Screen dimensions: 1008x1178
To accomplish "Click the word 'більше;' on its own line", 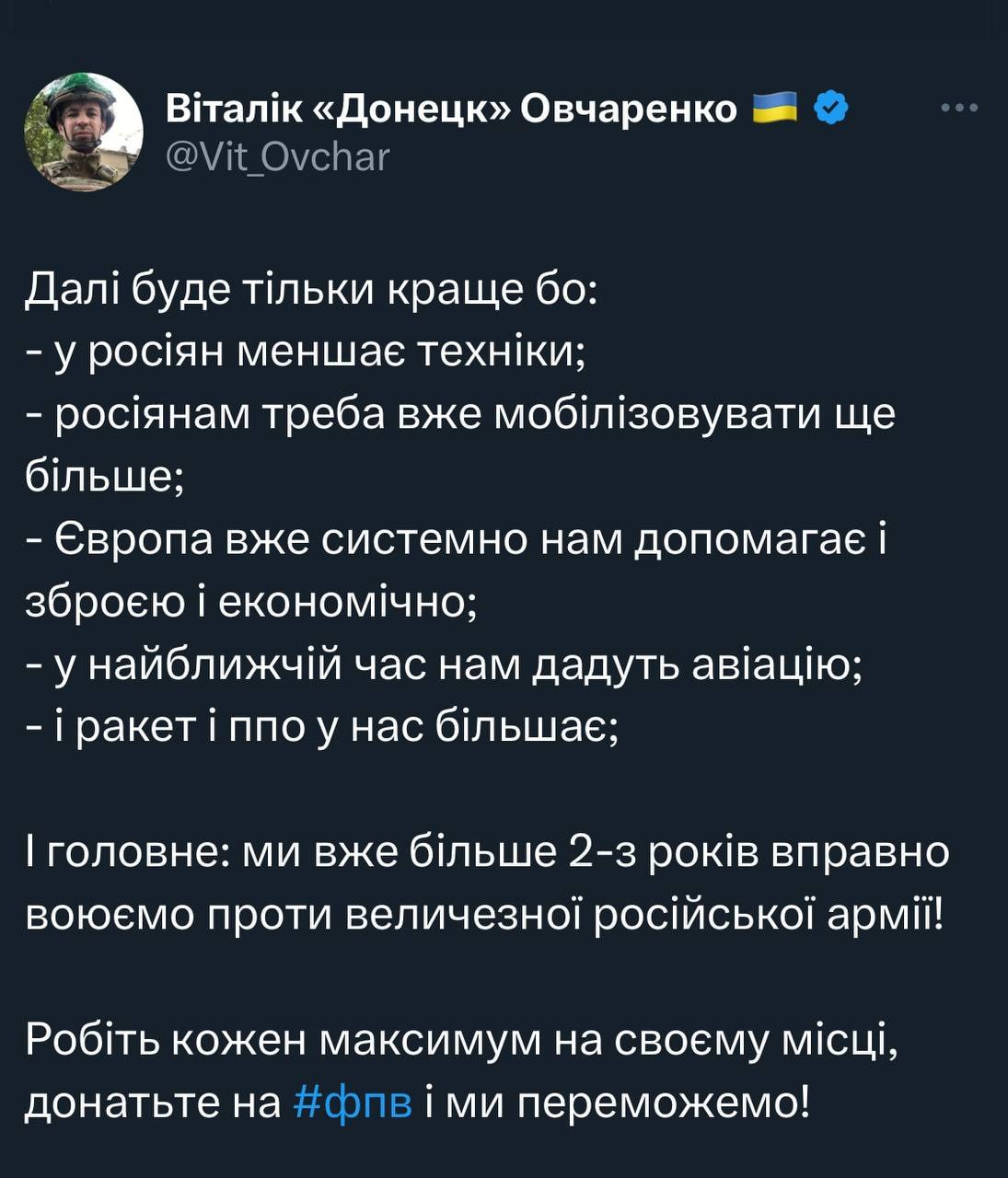I will 105,476.
